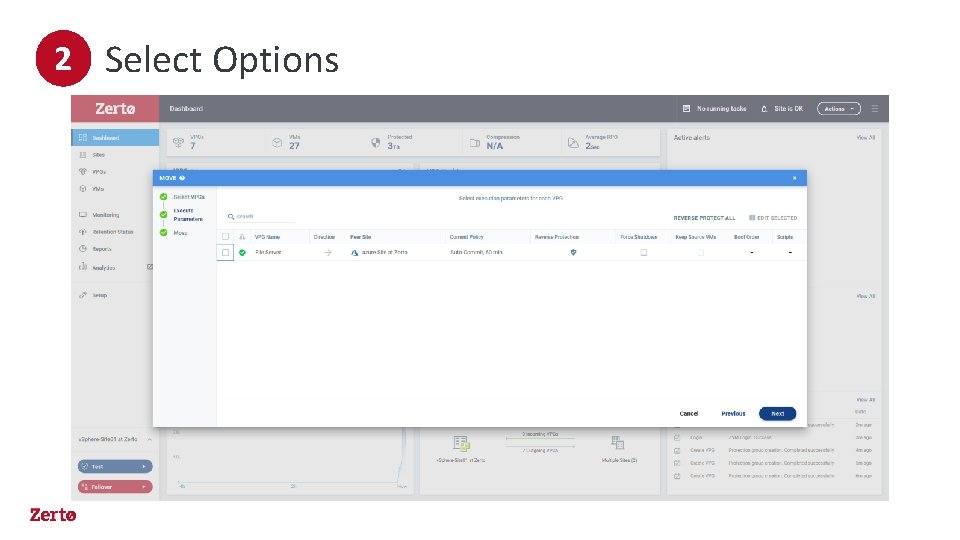Click the Dashboard sidebar icon
Viewport: 960px width, 540px height.
(83, 138)
